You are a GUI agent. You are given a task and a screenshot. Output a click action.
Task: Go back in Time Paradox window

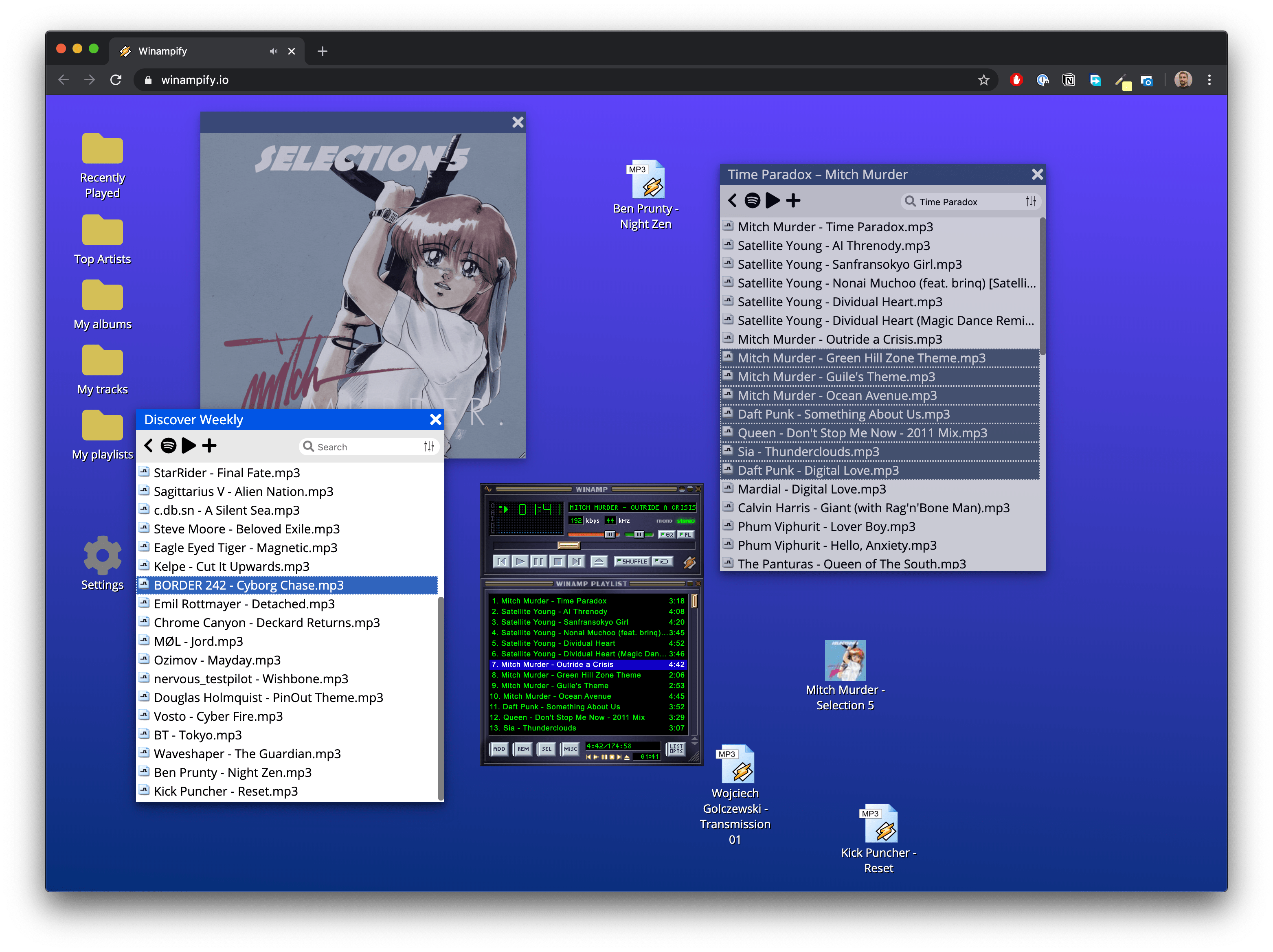(x=732, y=200)
